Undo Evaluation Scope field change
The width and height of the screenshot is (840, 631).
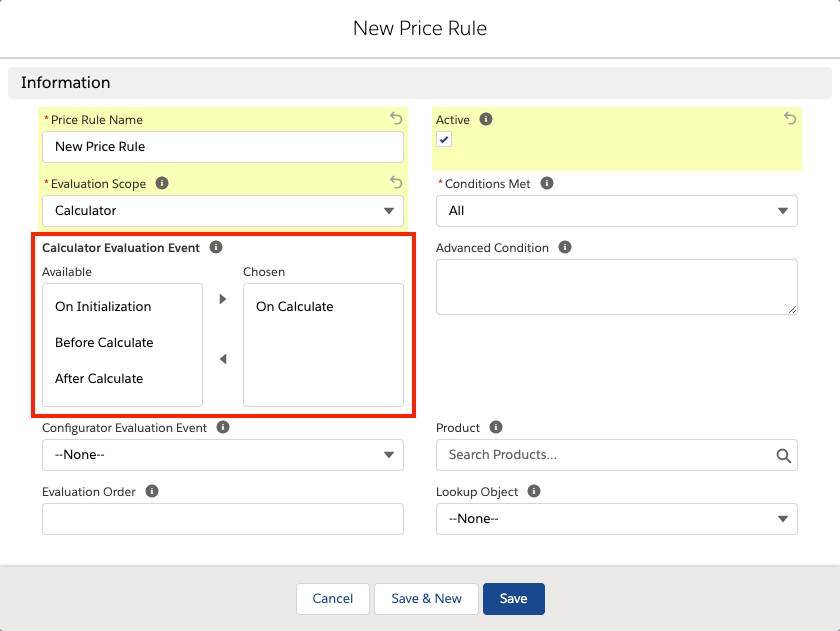tap(396, 183)
